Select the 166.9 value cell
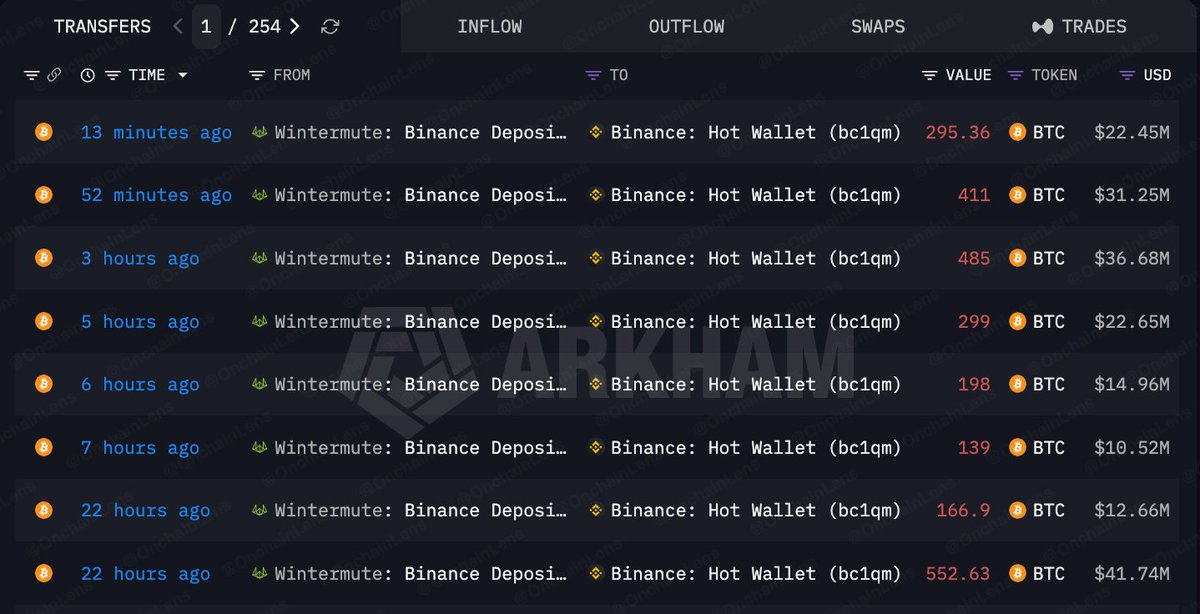 coord(963,510)
